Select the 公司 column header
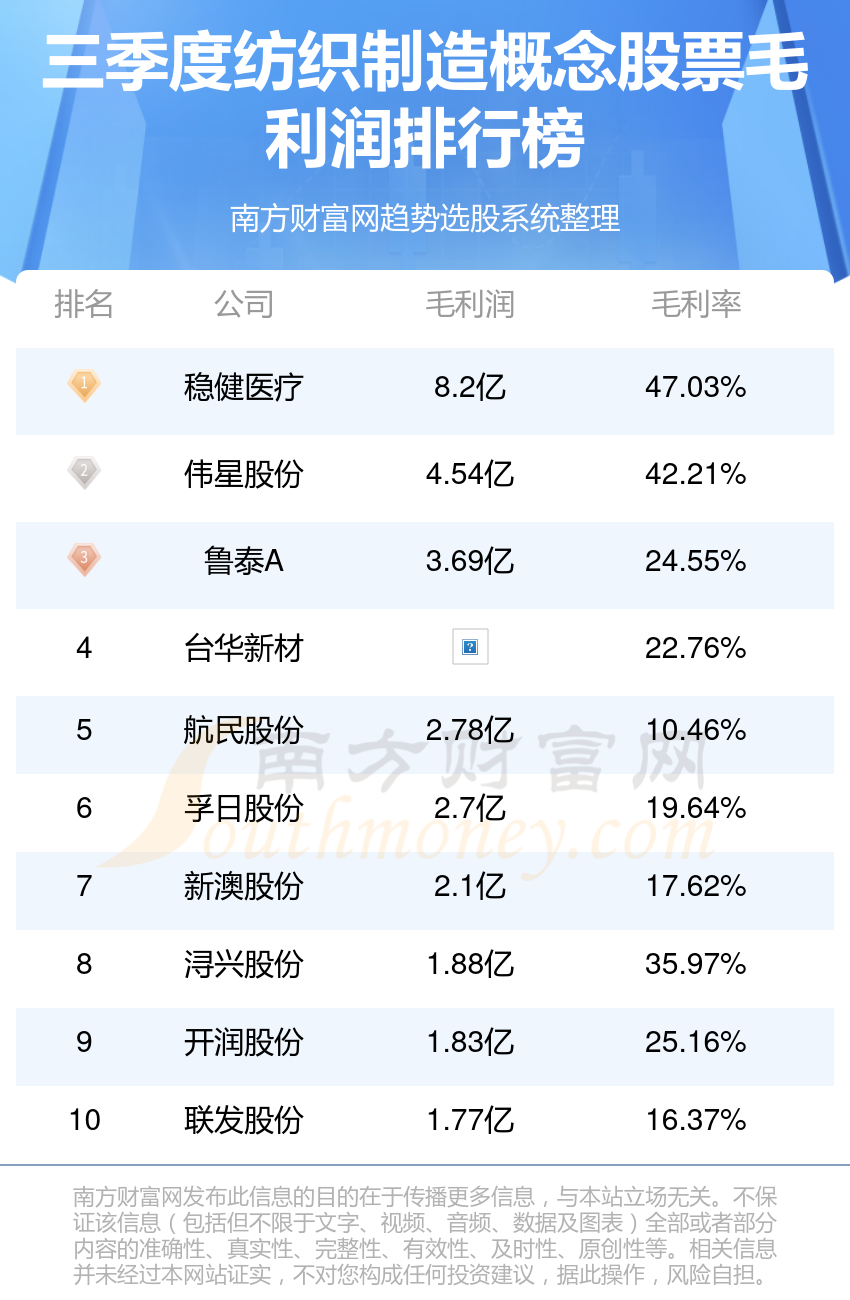Screen dimensions: 850x1300 243,304
